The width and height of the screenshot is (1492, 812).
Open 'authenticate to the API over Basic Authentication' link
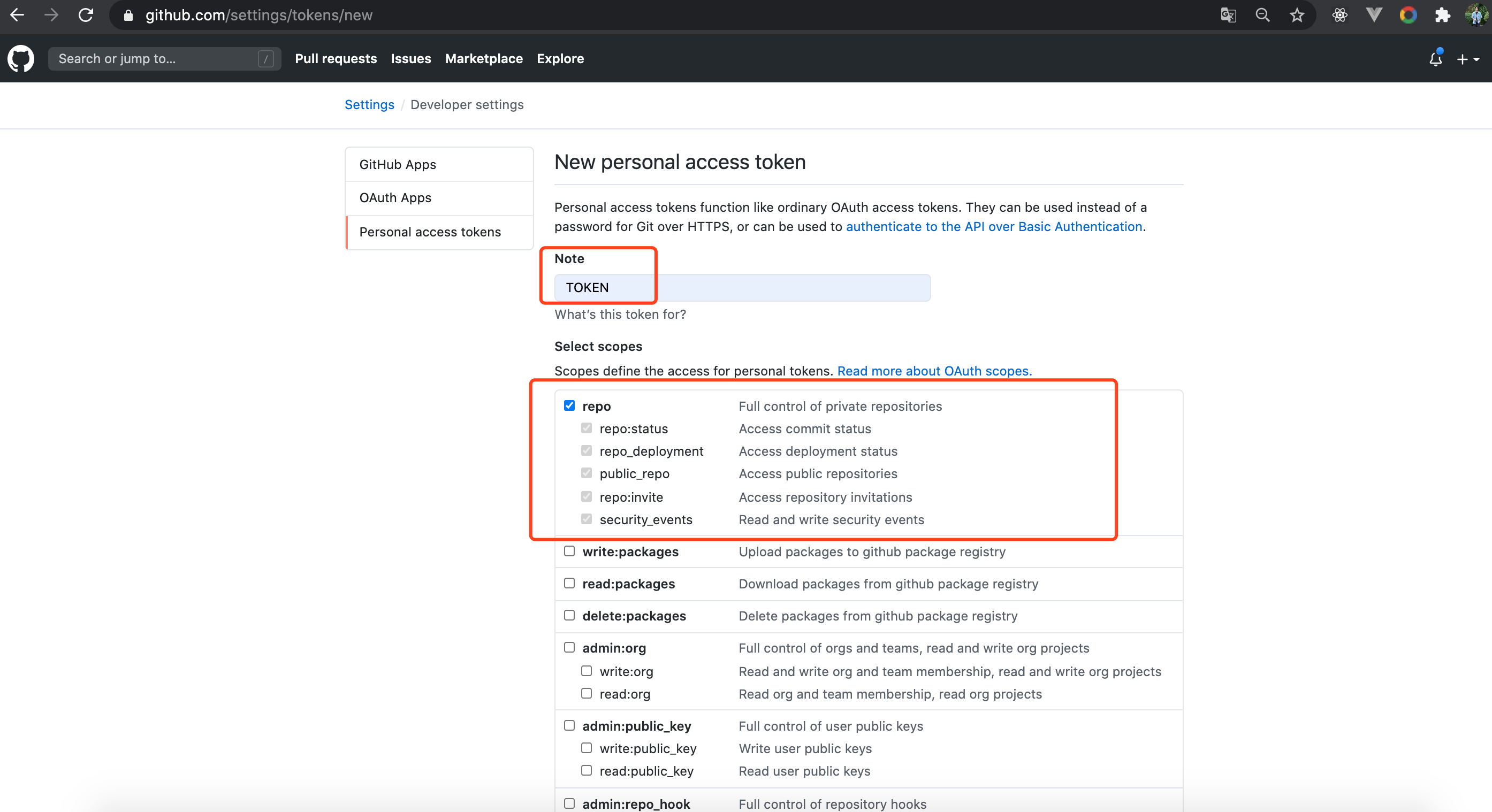994,227
